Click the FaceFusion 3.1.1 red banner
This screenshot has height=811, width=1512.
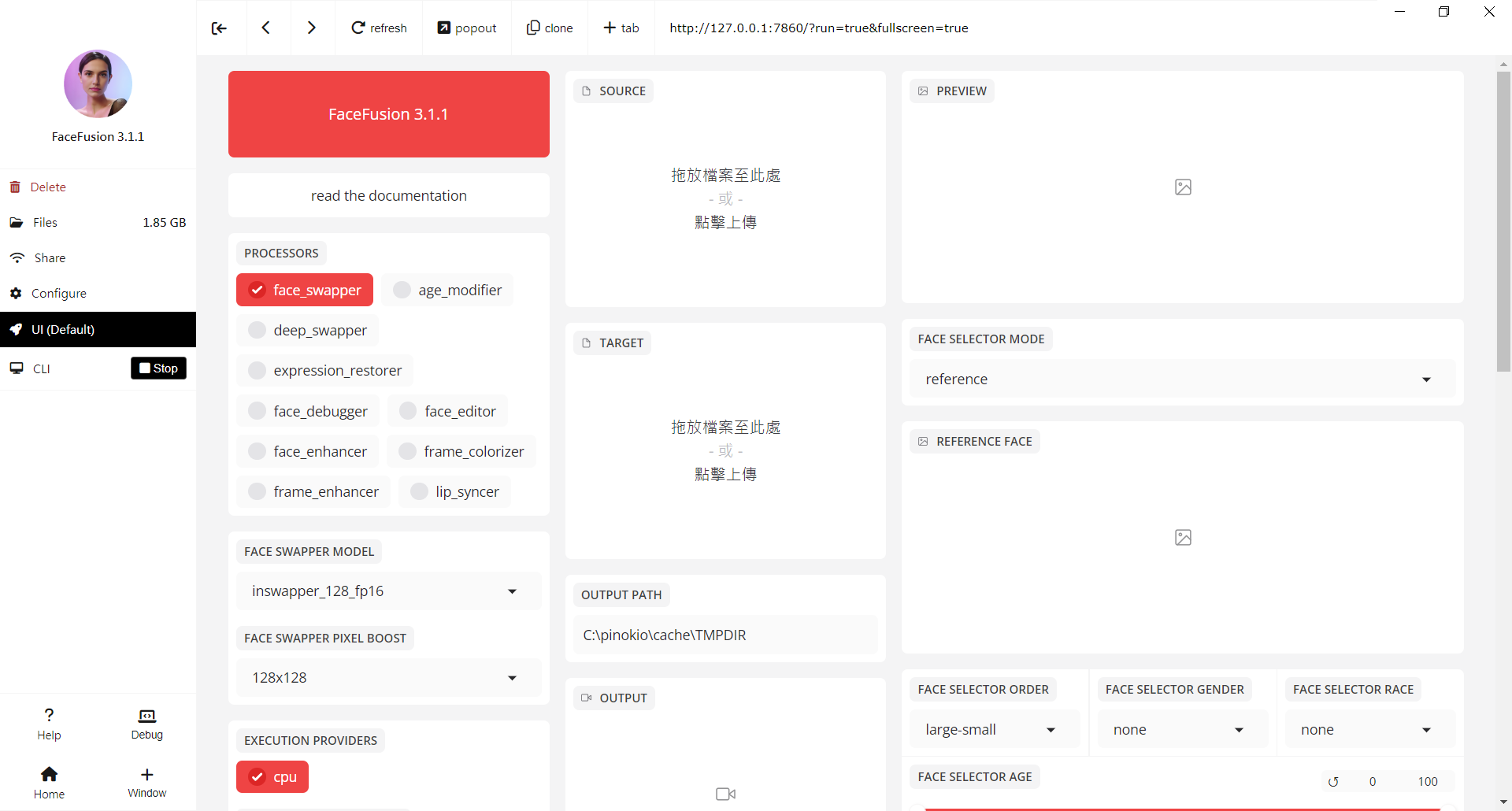click(x=389, y=114)
